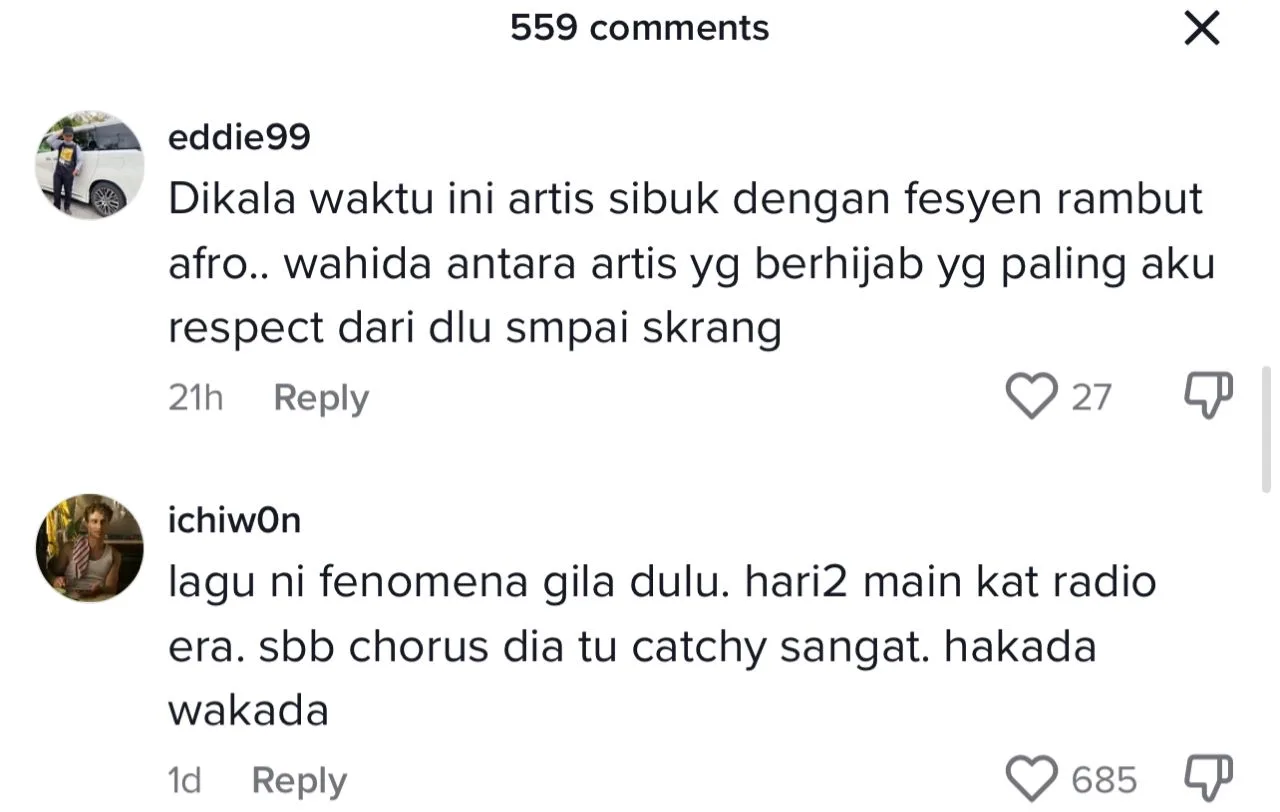Image resolution: width=1280 pixels, height=812 pixels.
Task: Click the 27 likes count
Action: pyautogui.click(x=1091, y=397)
